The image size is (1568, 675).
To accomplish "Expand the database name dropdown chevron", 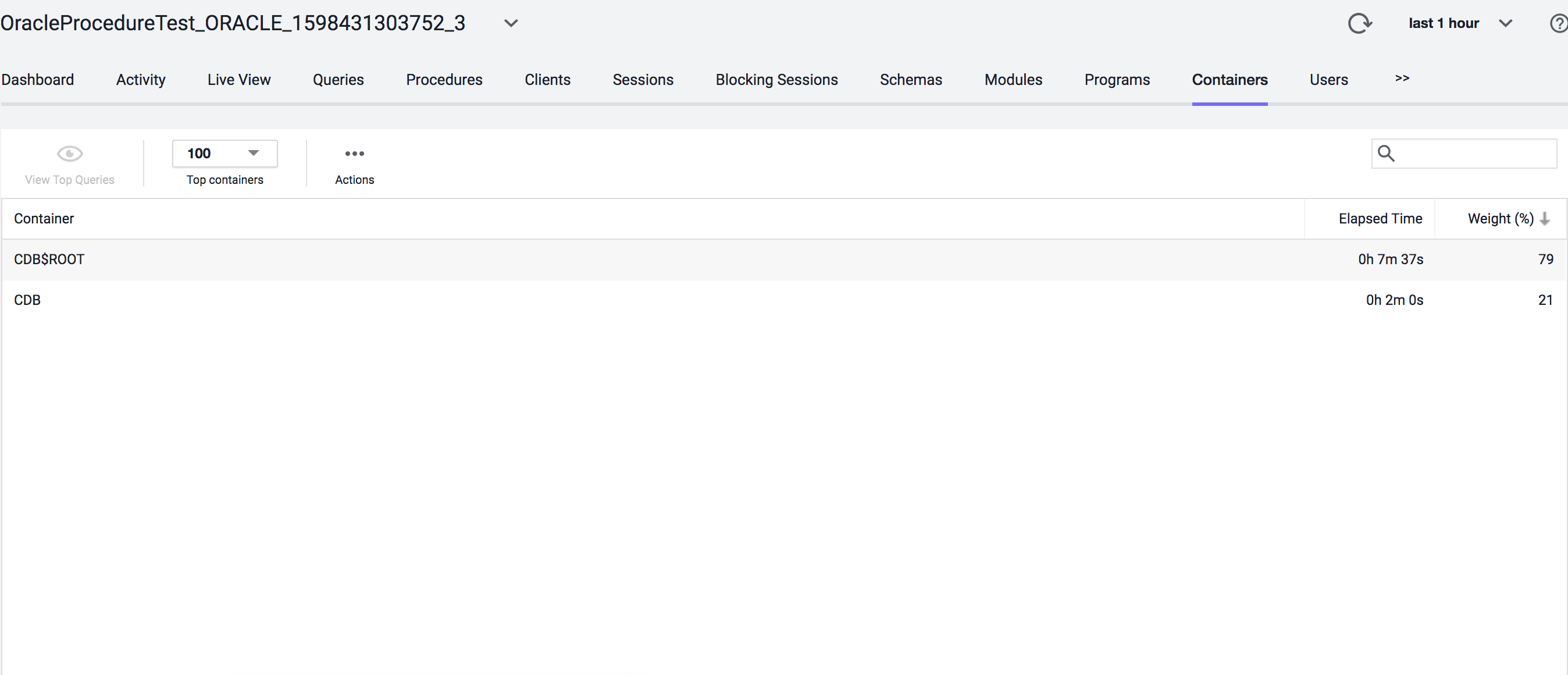I will 511,23.
